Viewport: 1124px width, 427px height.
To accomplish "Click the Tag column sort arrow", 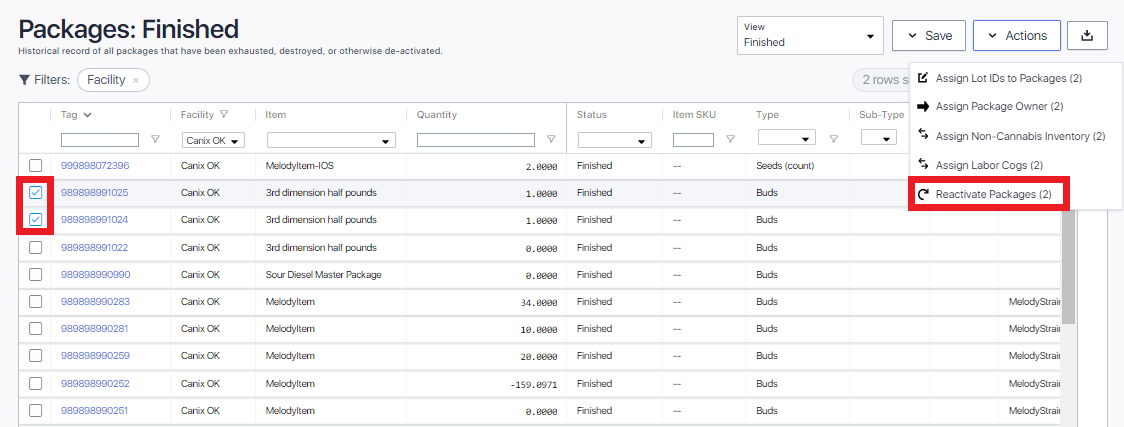I will 88,115.
